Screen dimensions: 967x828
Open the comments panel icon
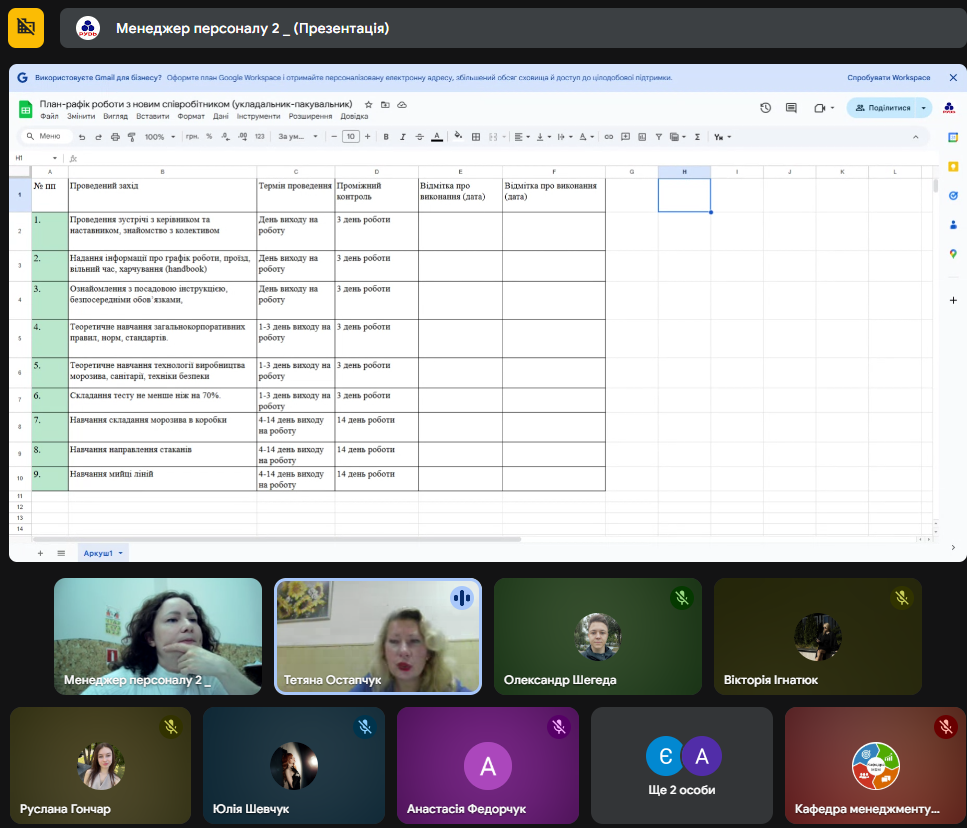tap(791, 108)
